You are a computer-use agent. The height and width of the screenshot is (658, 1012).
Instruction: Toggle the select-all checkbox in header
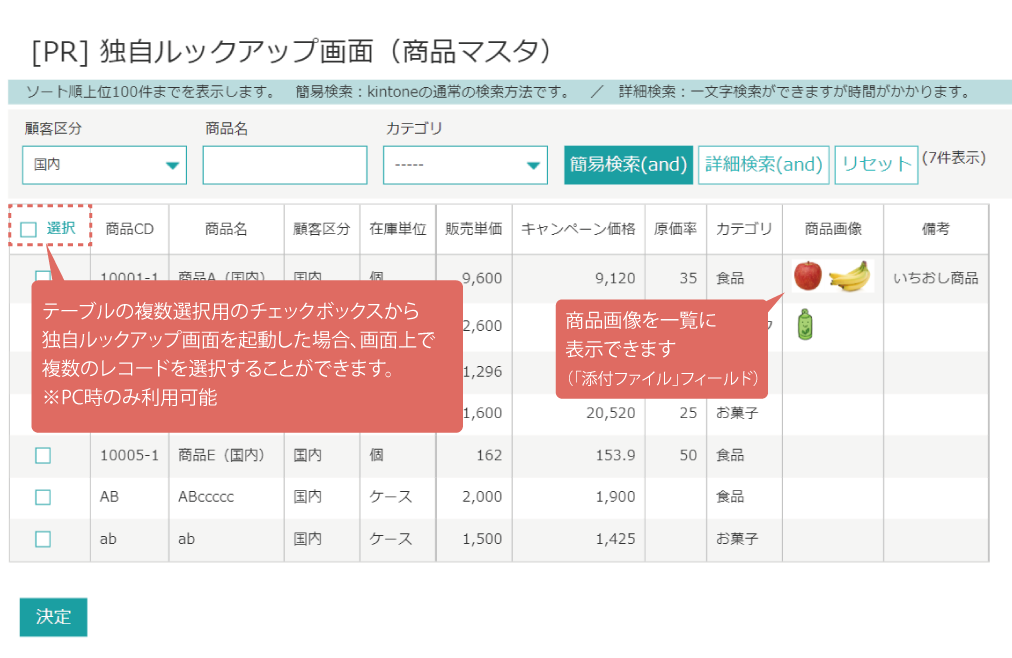click(x=29, y=229)
